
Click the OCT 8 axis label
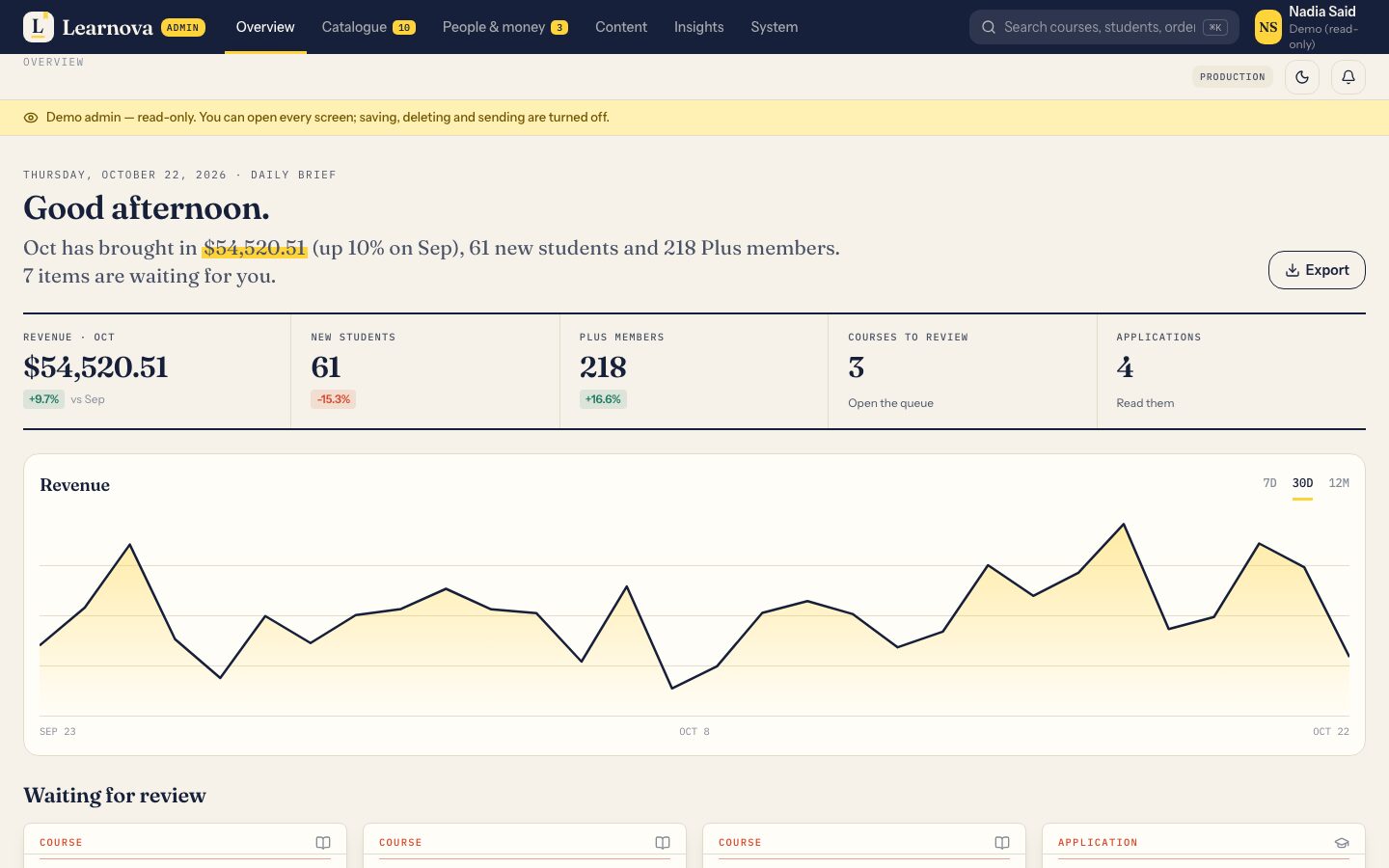(x=694, y=732)
